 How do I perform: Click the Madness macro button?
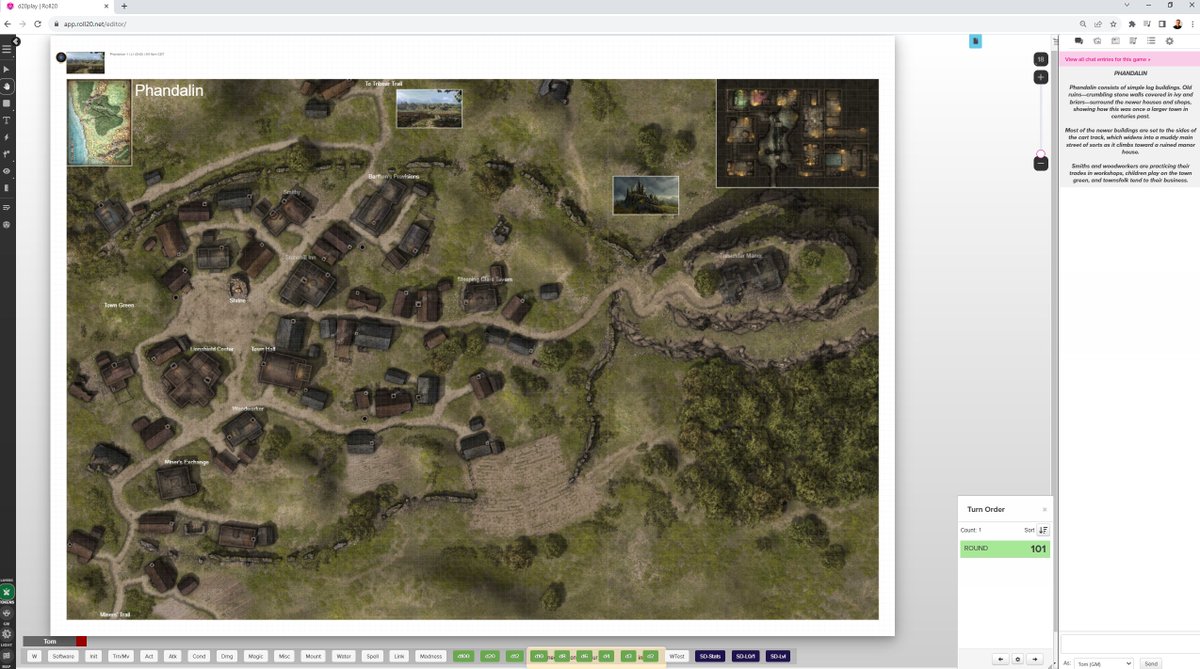click(431, 656)
